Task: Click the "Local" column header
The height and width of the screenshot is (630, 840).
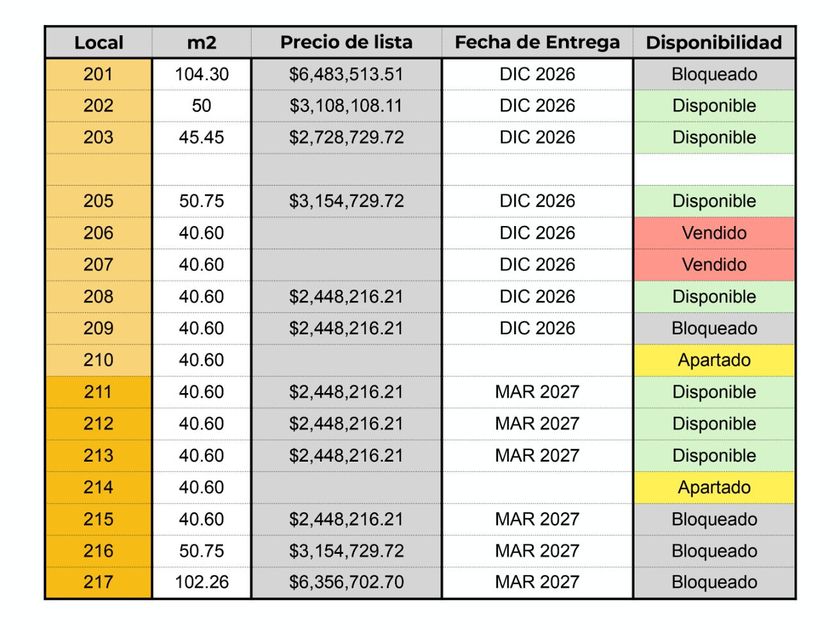Action: click(x=99, y=43)
